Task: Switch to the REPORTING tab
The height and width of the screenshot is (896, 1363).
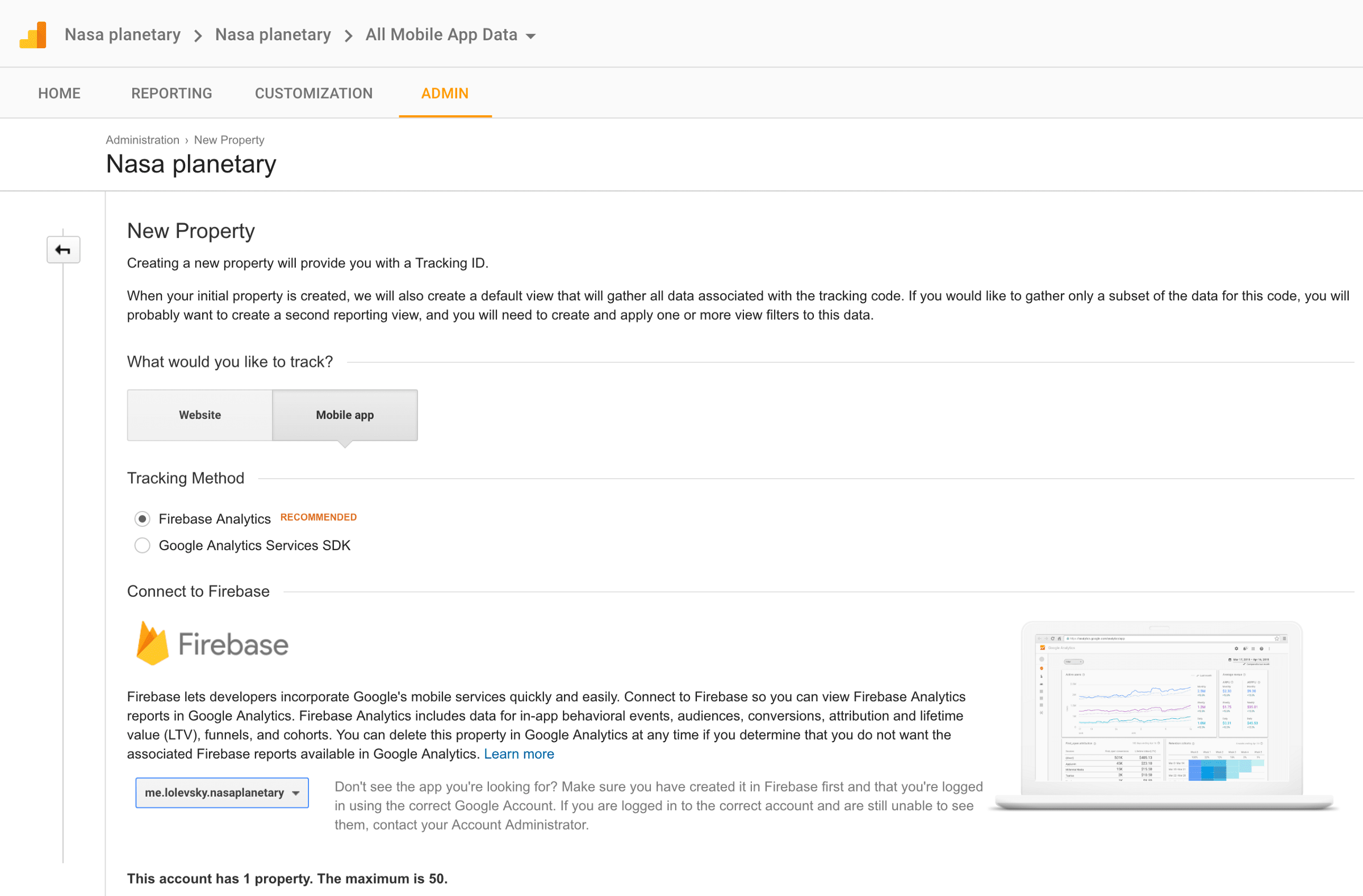Action: point(172,93)
